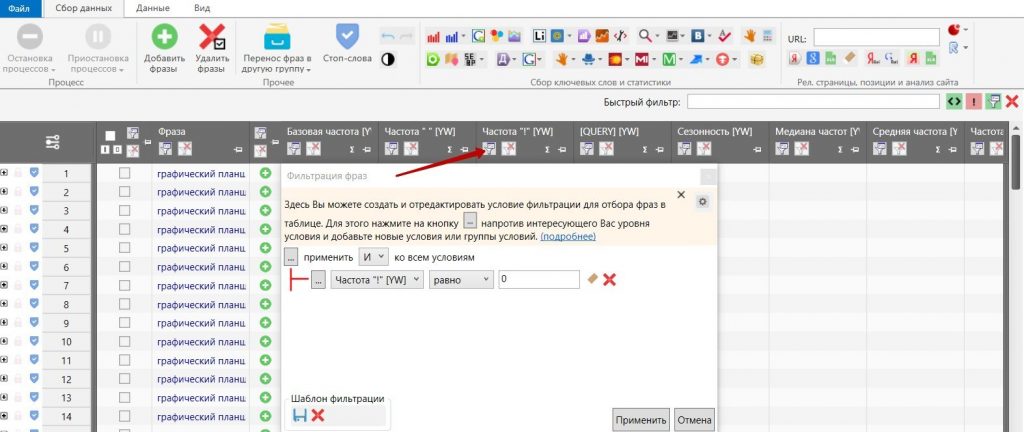Follow the (подробнее) link
Viewport: 1024px width, 432px height.
tap(568, 237)
